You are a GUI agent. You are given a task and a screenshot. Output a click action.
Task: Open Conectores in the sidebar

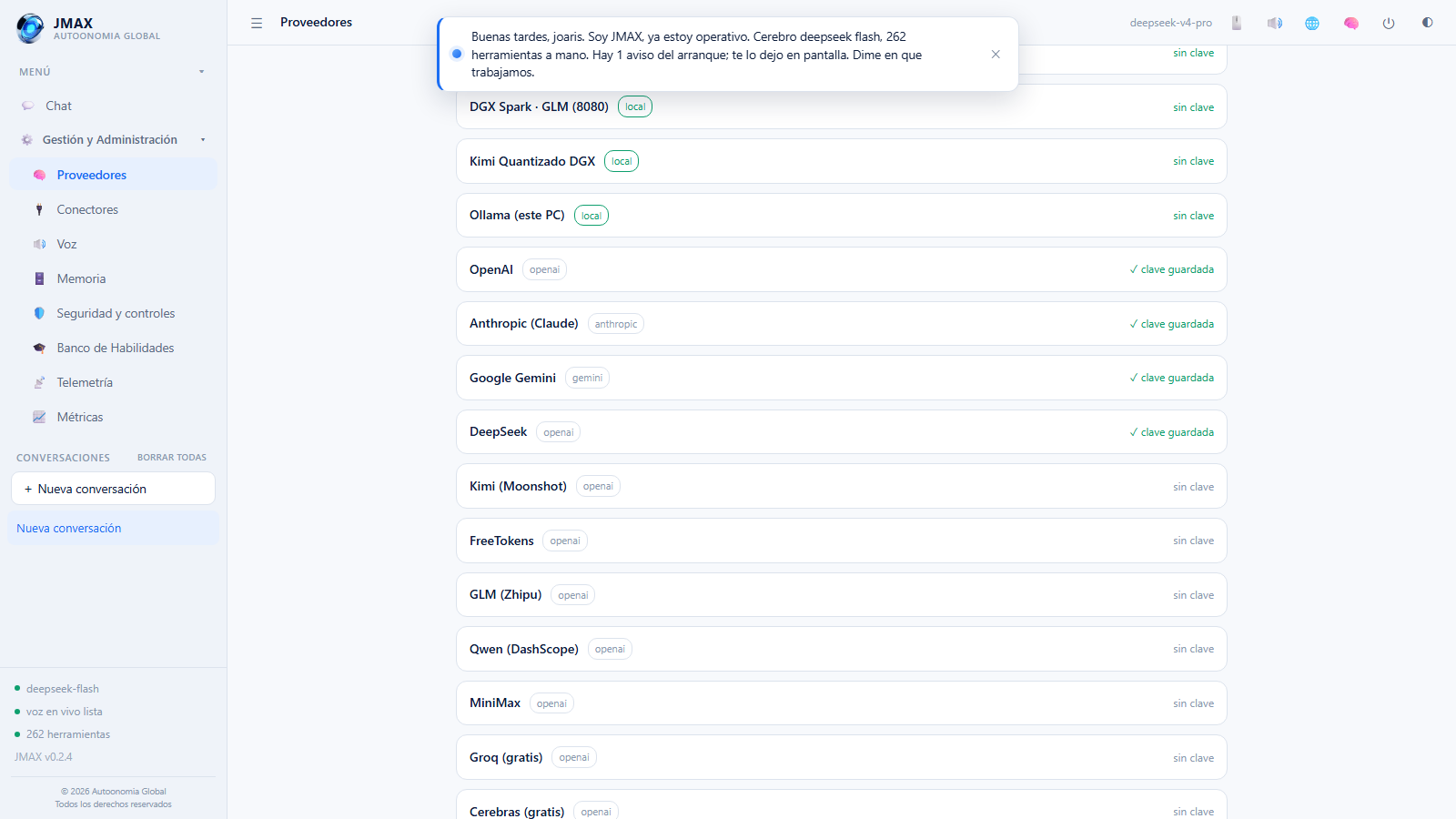[114, 209]
